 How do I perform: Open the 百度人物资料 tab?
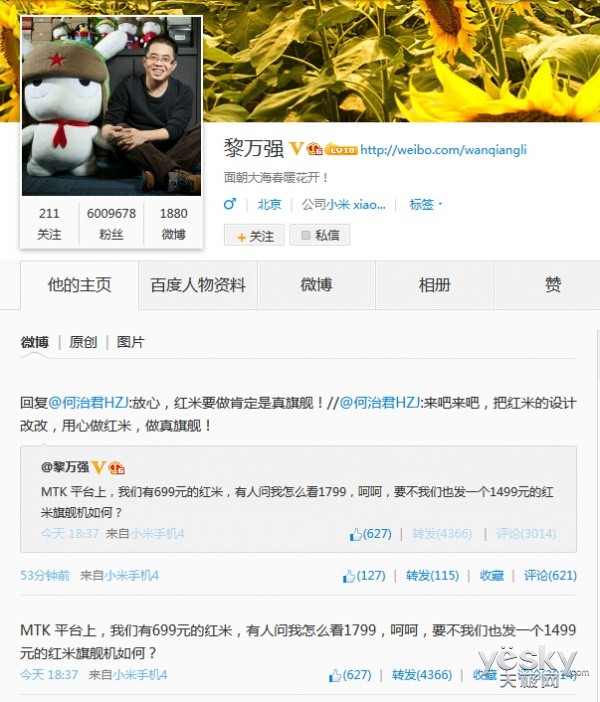click(x=198, y=285)
